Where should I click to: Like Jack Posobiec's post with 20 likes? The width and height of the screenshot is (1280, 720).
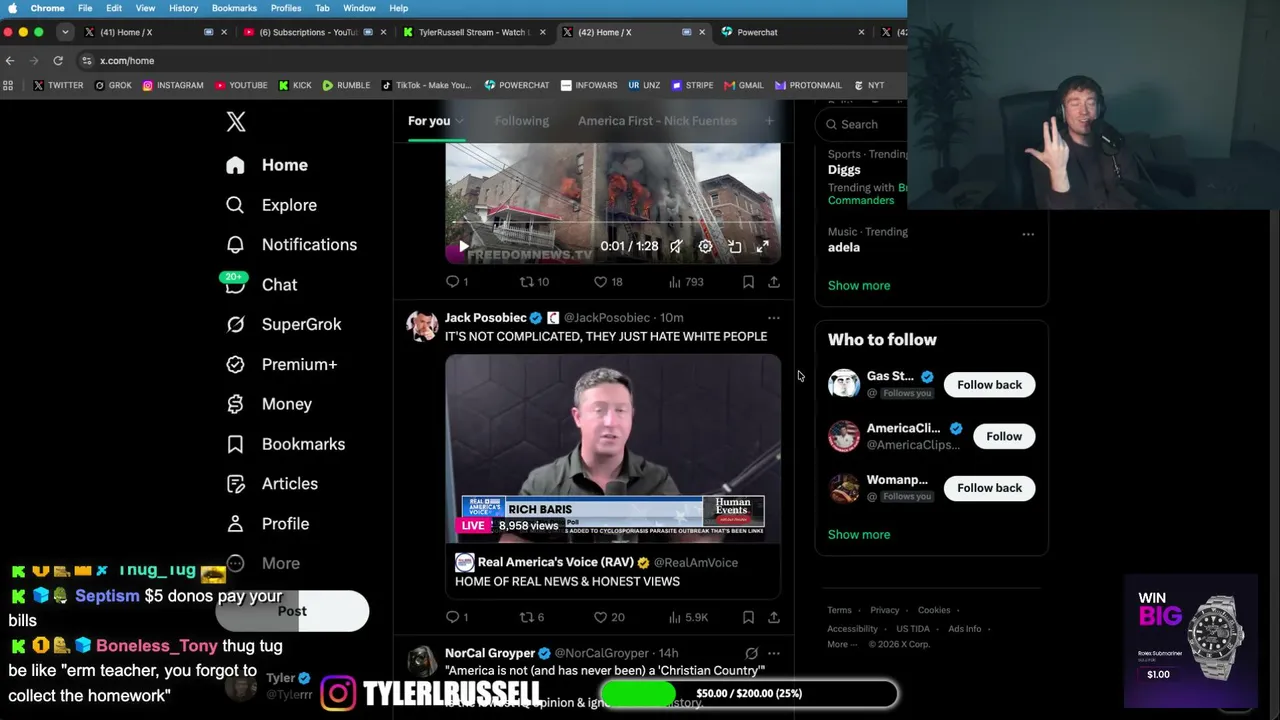point(609,617)
